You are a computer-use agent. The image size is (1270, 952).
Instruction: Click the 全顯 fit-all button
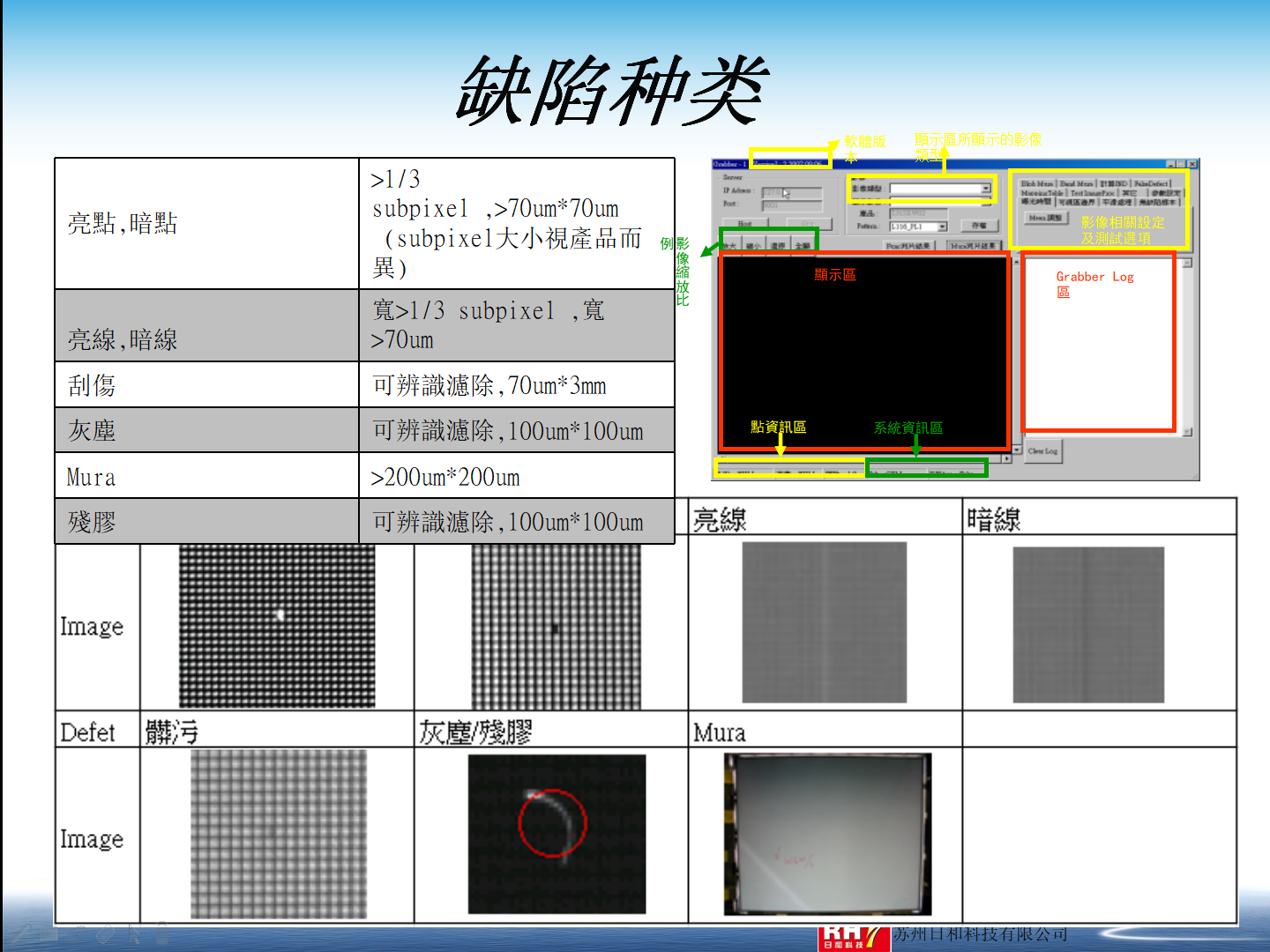[x=803, y=246]
